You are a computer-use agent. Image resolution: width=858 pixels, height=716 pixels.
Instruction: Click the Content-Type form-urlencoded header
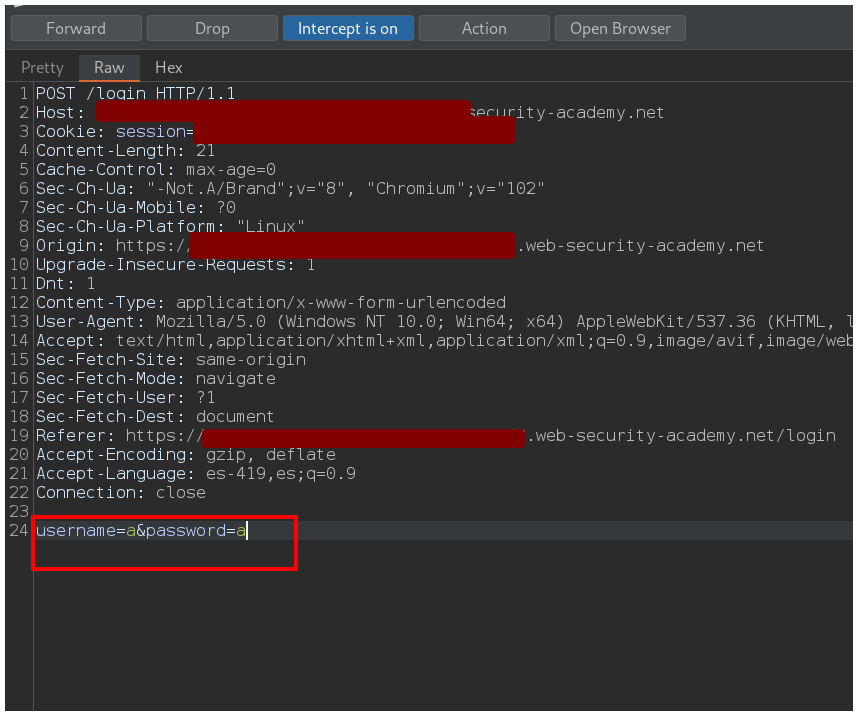click(270, 303)
